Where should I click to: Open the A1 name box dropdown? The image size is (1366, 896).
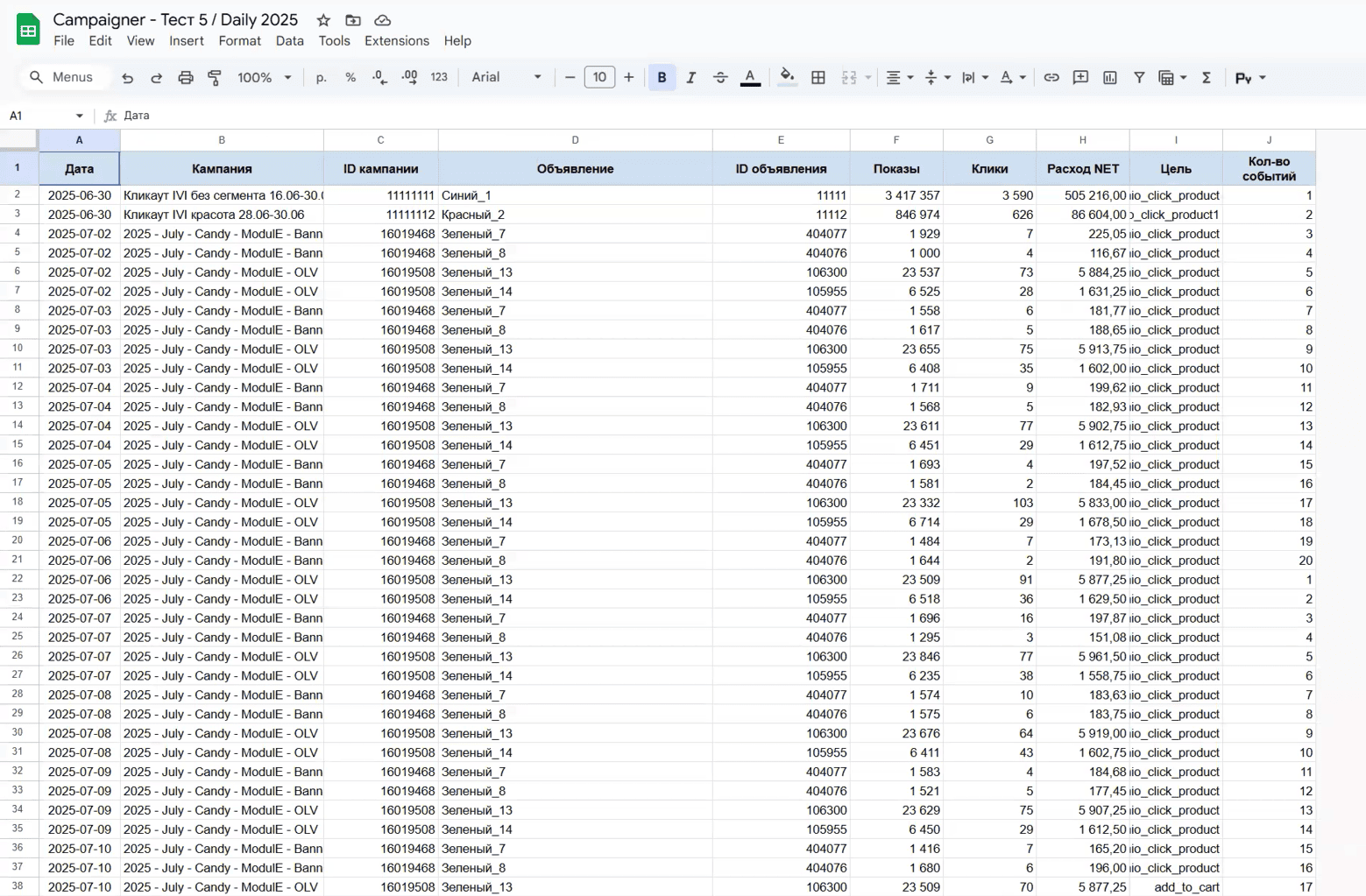[79, 116]
